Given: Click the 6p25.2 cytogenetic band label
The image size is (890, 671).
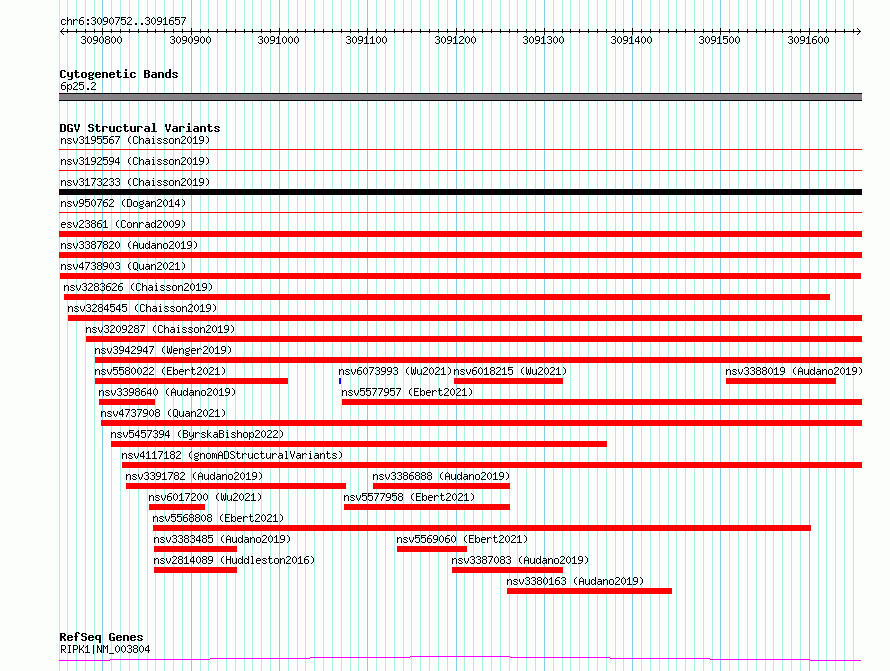Looking at the screenshot, I should coord(78,86).
